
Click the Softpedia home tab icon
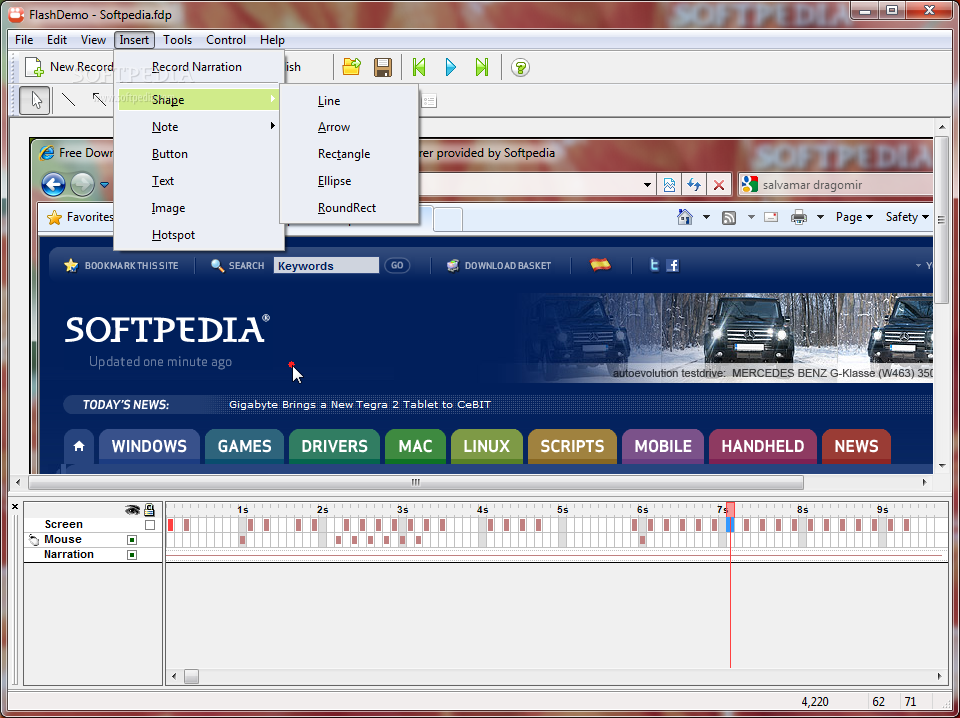[x=79, y=446]
